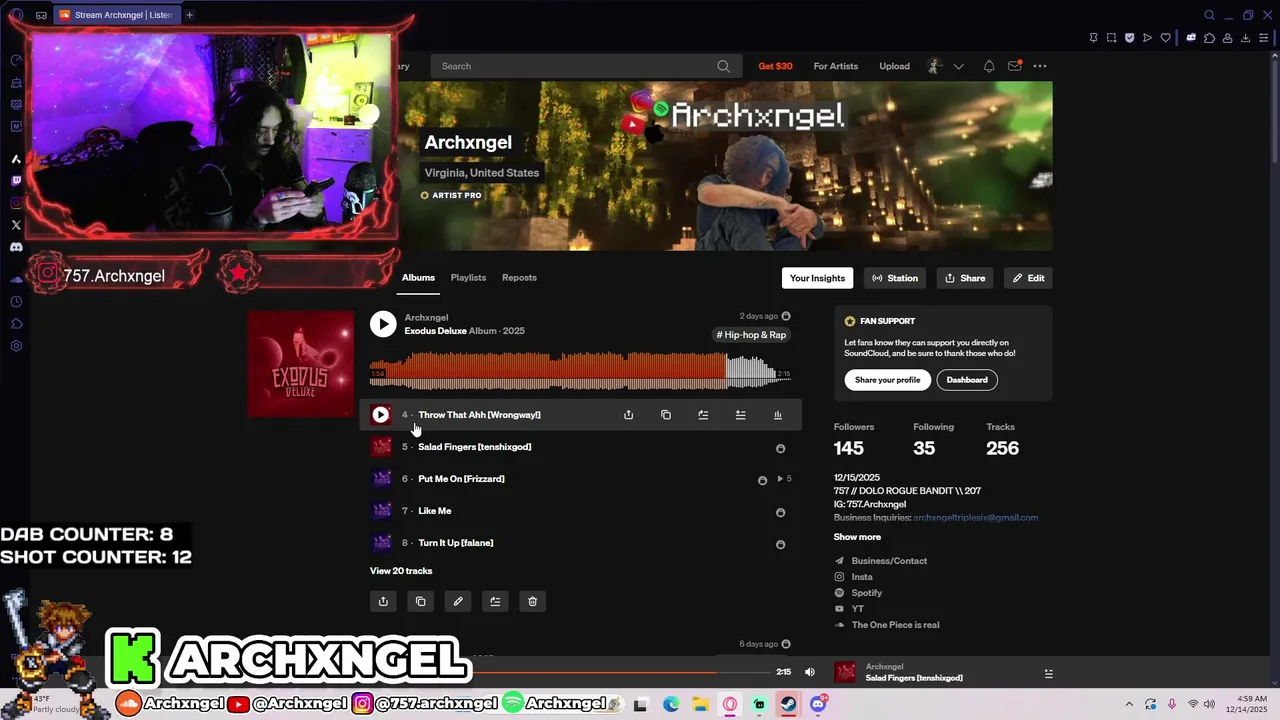Screen dimensions: 1280x720
Task: Open Hip-hop & Rap tag
Action: pos(751,335)
